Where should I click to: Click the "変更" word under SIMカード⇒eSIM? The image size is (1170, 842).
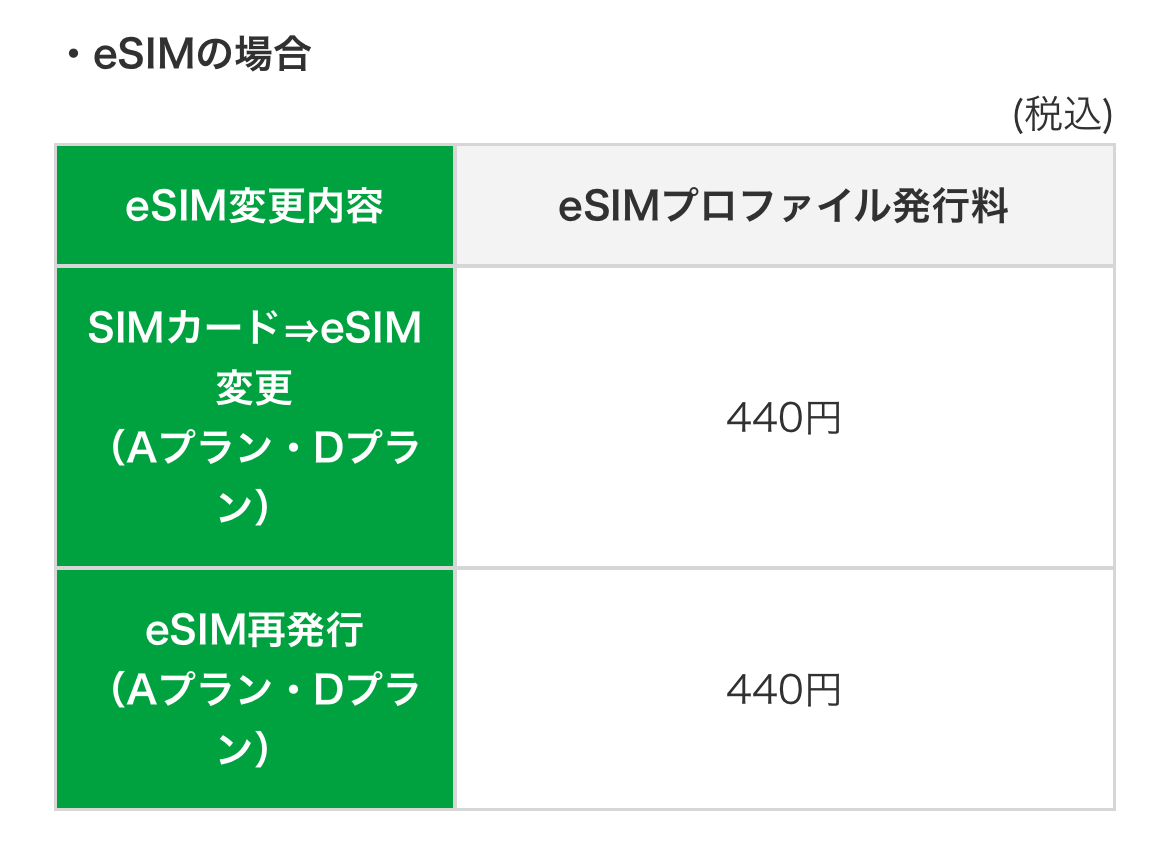click(x=254, y=389)
